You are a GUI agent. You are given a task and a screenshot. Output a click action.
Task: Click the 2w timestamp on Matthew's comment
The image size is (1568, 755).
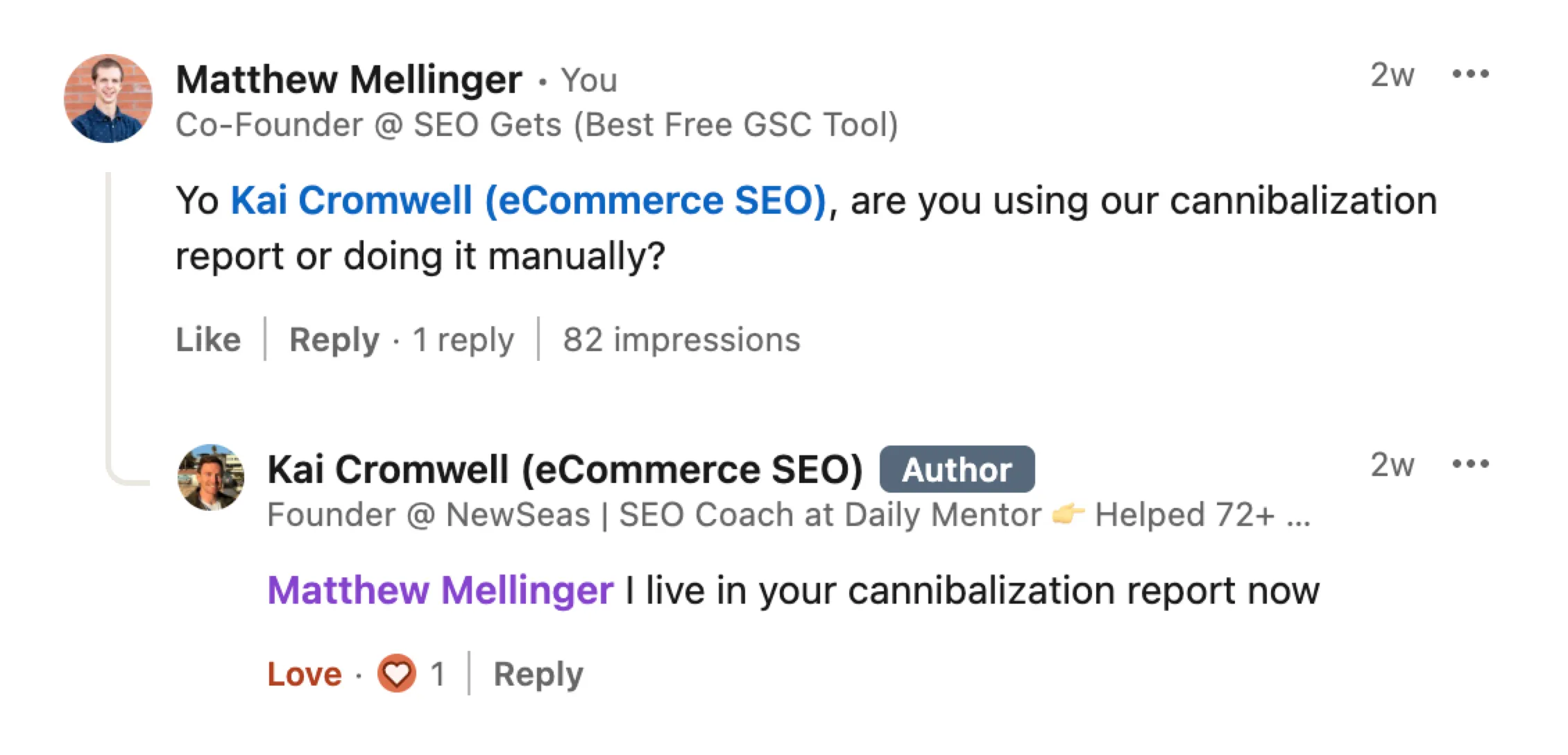(x=1392, y=74)
